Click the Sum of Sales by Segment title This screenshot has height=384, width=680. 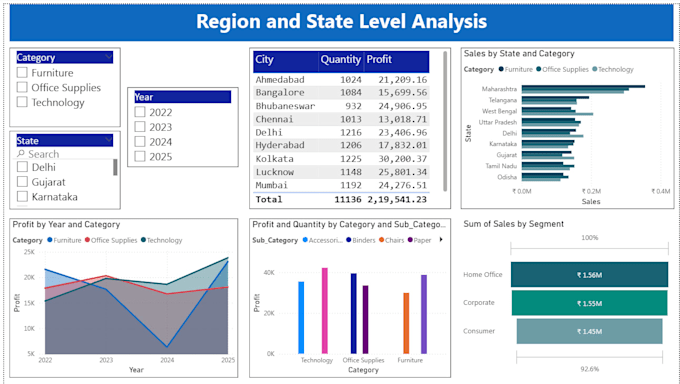[513, 224]
